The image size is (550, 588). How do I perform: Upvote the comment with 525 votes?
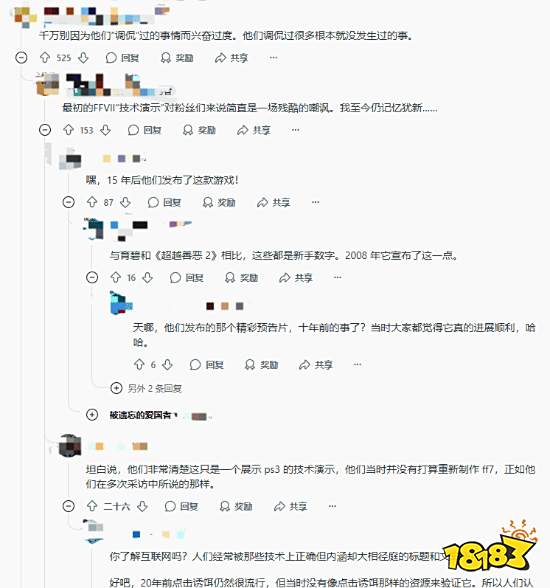(45, 58)
